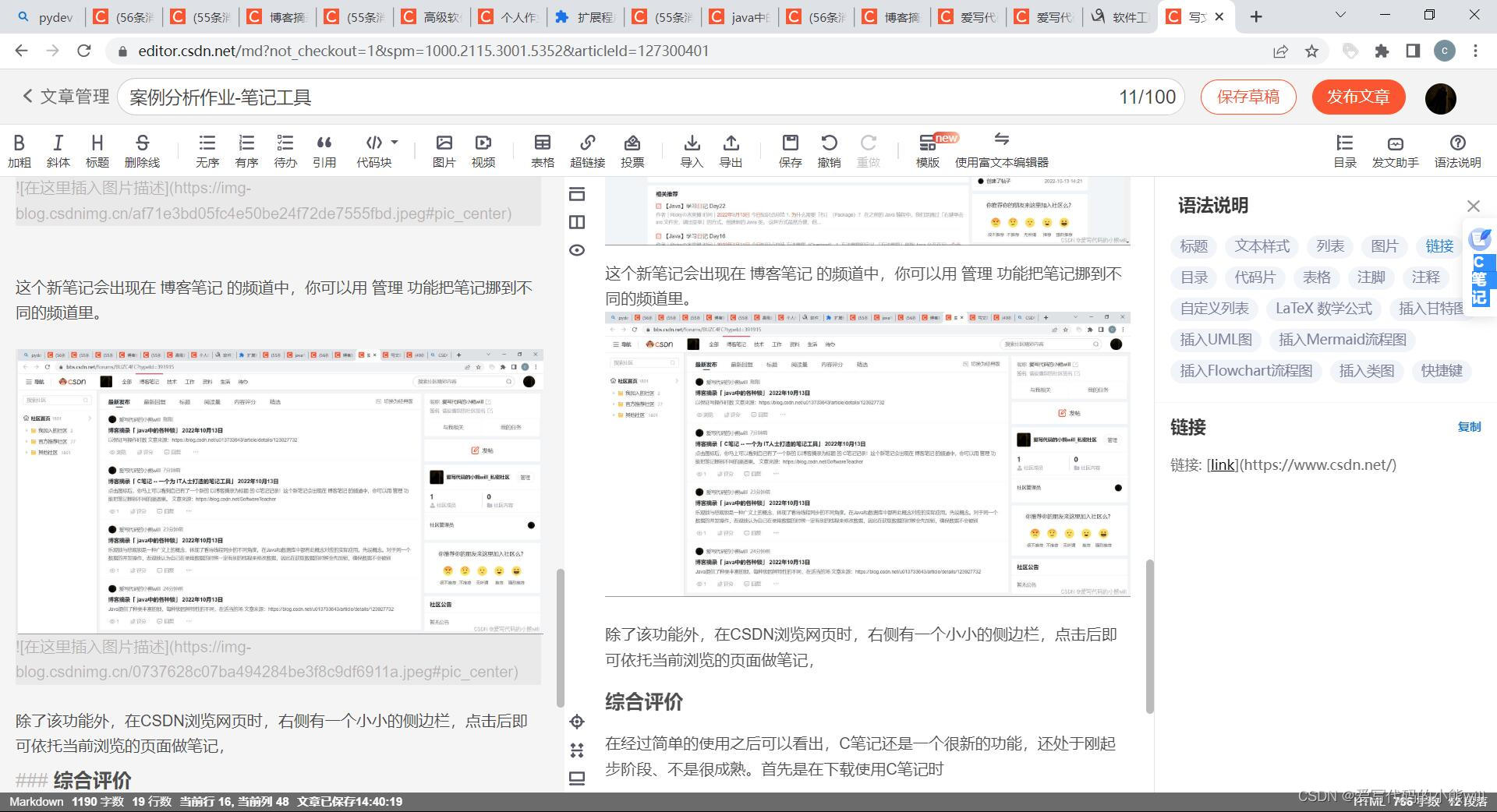Select the 快捷键 tag
1497x812 pixels.
[x=1442, y=371]
